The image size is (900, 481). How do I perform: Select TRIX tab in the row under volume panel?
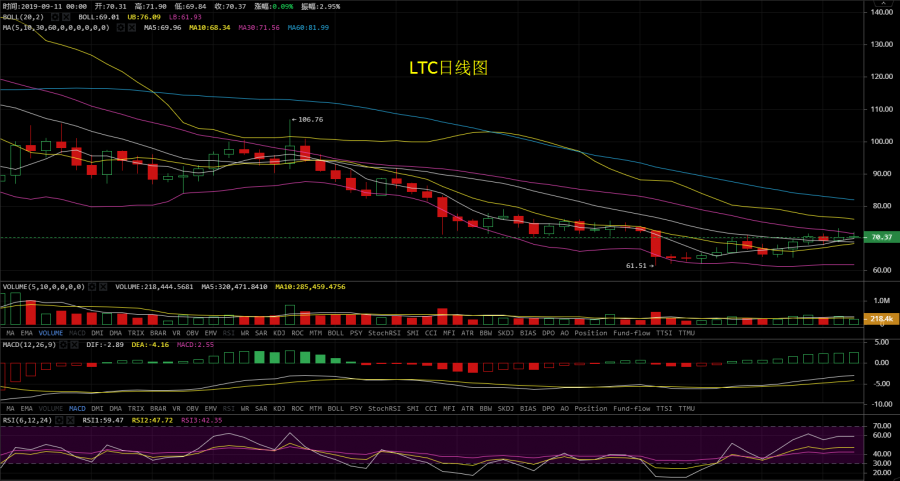(136, 332)
